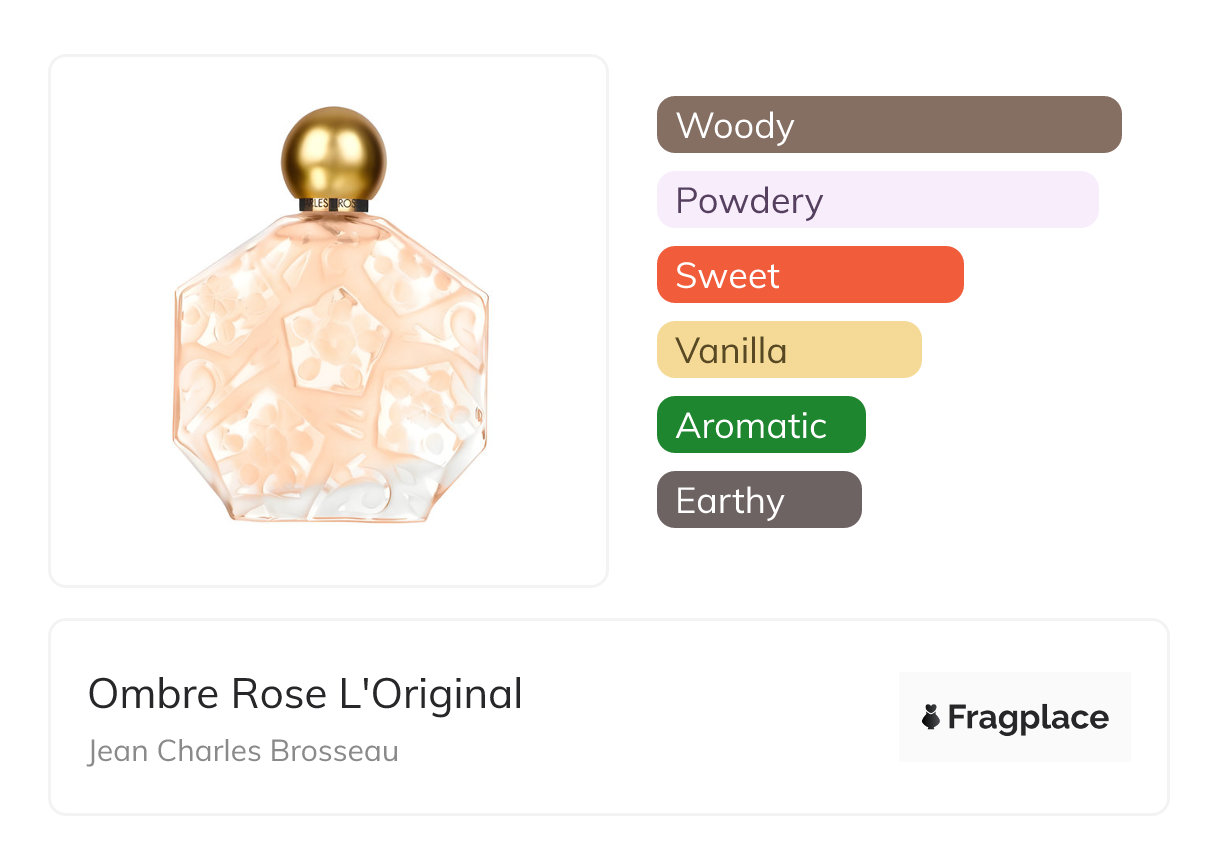
Task: Select the Sweet accord bar
Action: point(810,275)
